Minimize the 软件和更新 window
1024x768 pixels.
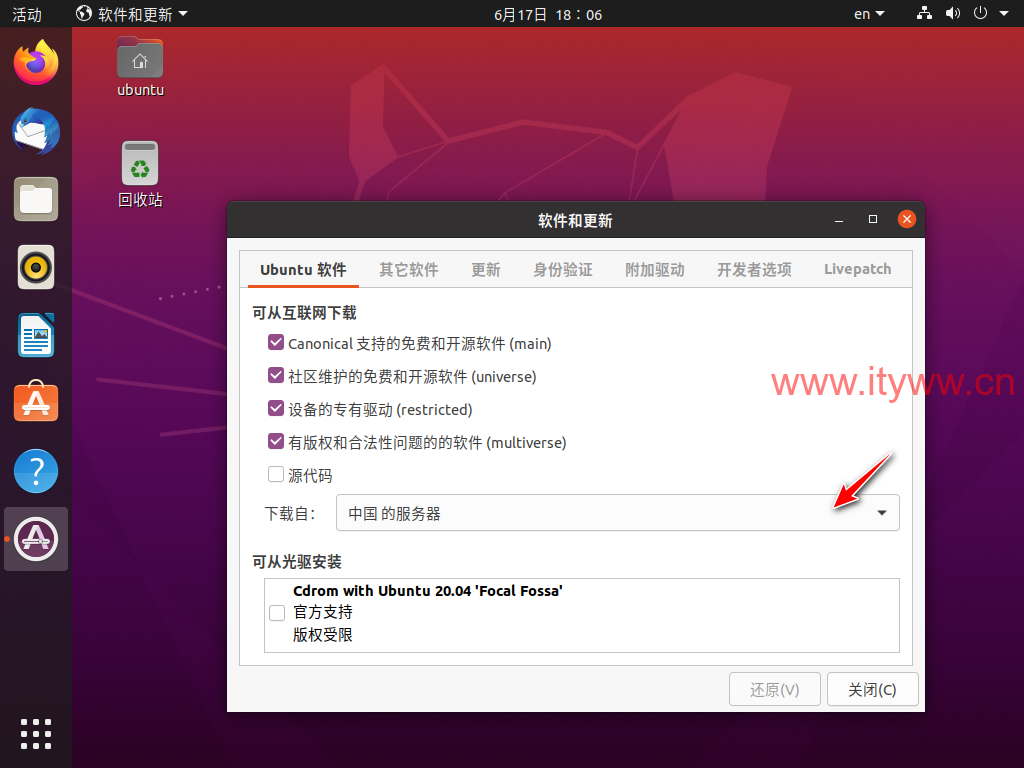coord(839,220)
